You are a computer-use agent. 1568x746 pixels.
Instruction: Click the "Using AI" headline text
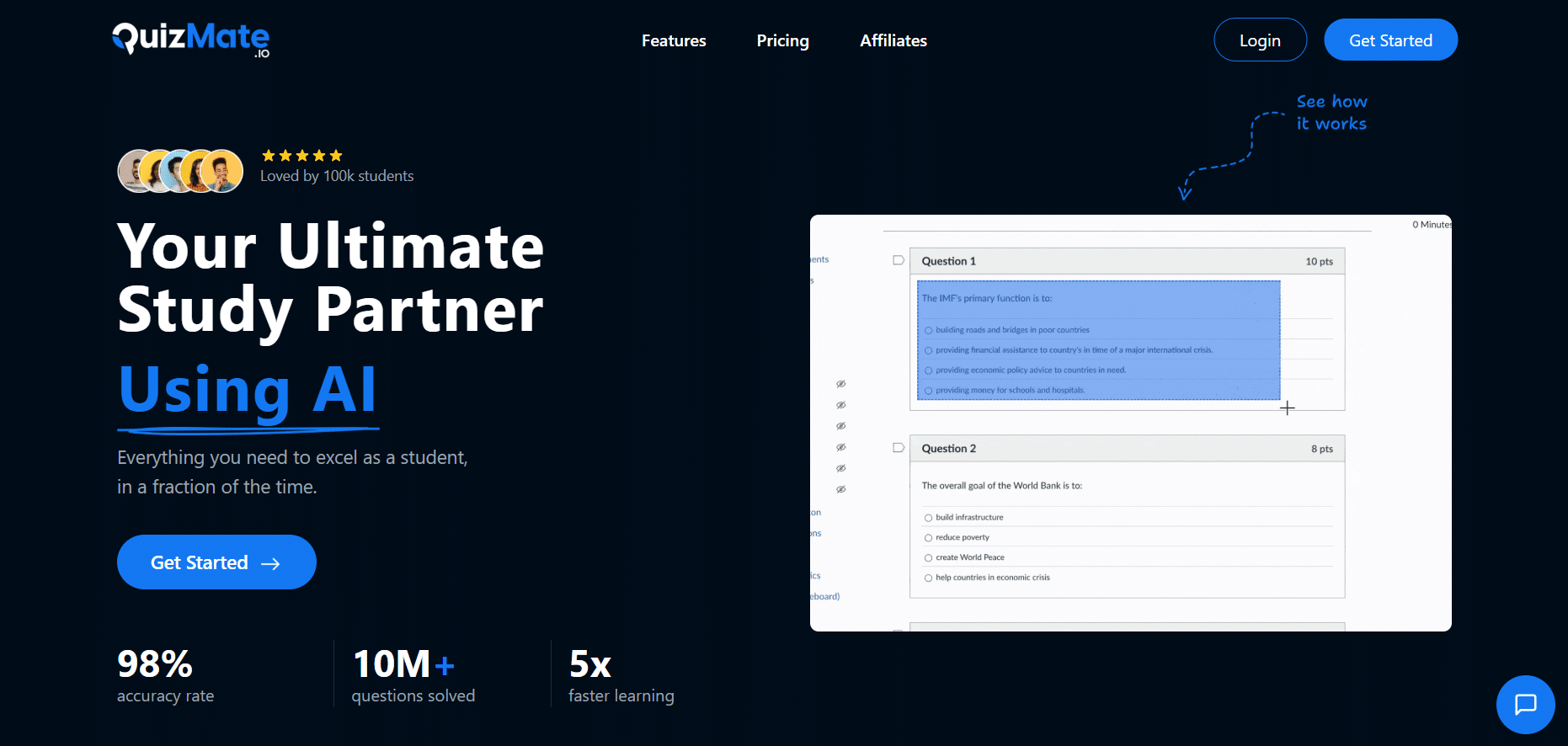[x=248, y=390]
